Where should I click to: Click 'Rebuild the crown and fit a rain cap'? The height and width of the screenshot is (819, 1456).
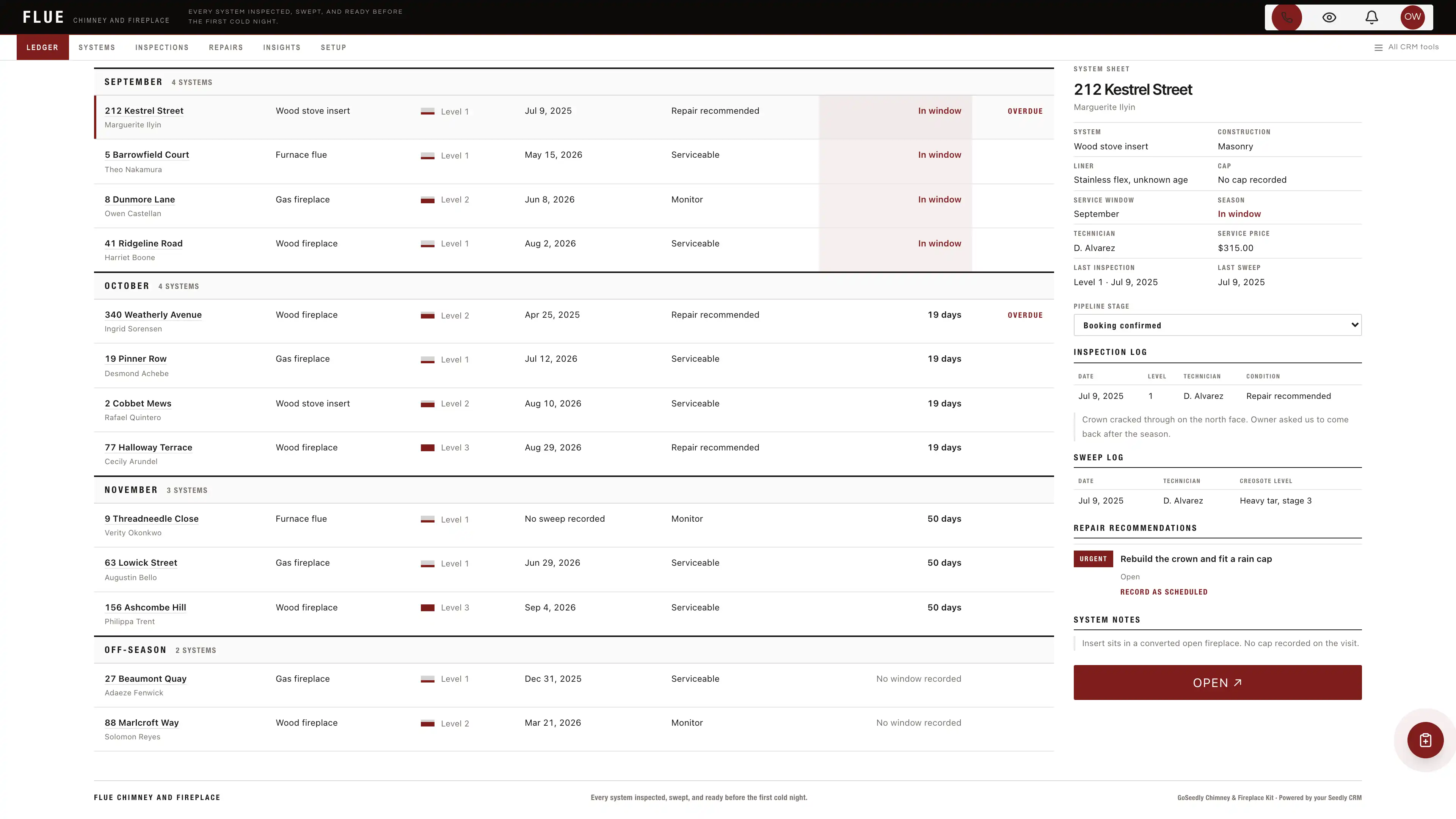coord(1196,559)
